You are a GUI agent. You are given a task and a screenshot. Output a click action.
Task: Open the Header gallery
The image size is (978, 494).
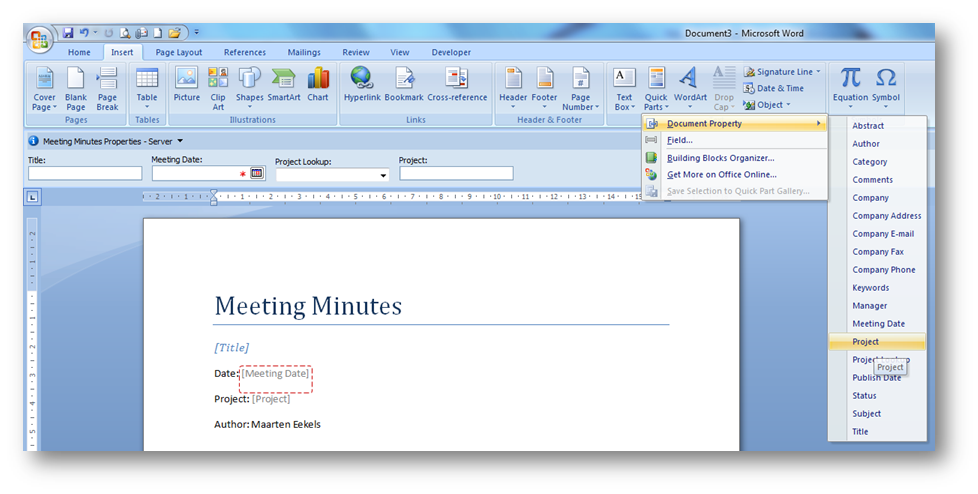coord(513,89)
